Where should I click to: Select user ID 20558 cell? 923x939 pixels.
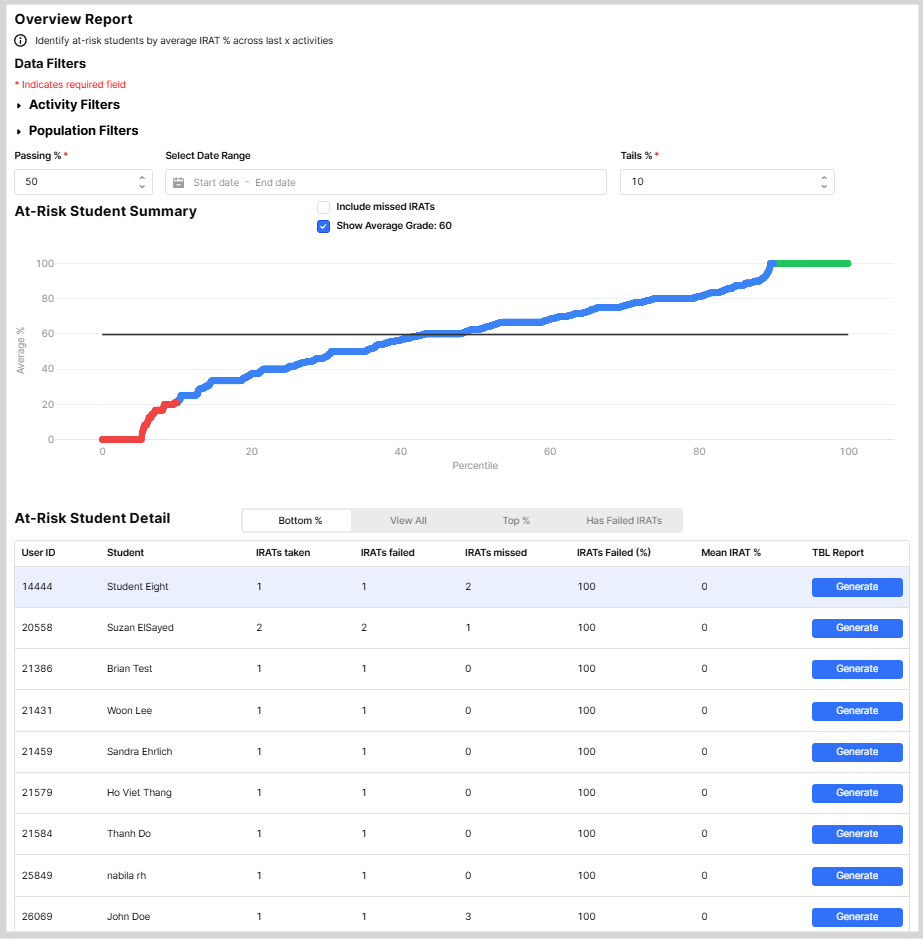[x=37, y=628]
